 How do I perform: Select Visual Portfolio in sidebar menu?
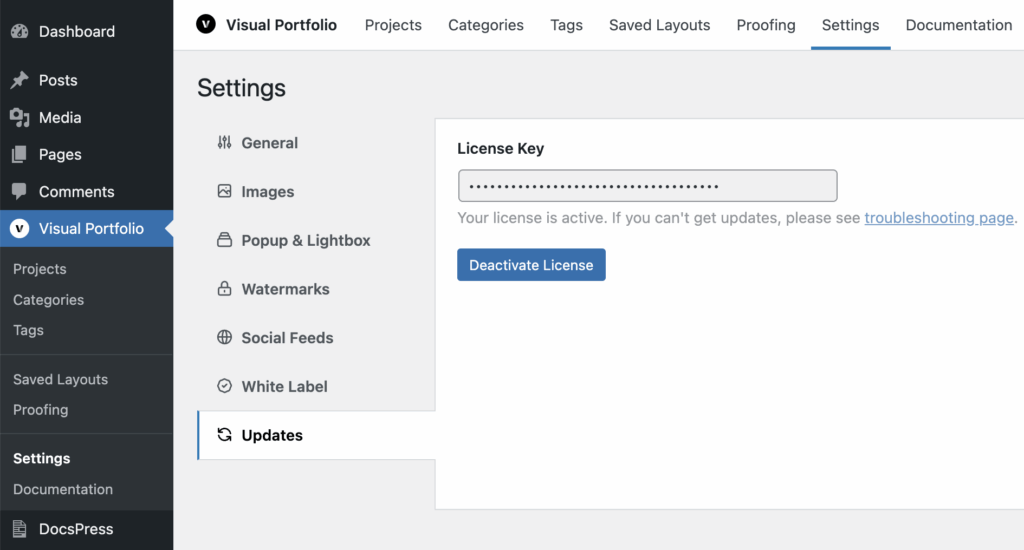pos(86,229)
